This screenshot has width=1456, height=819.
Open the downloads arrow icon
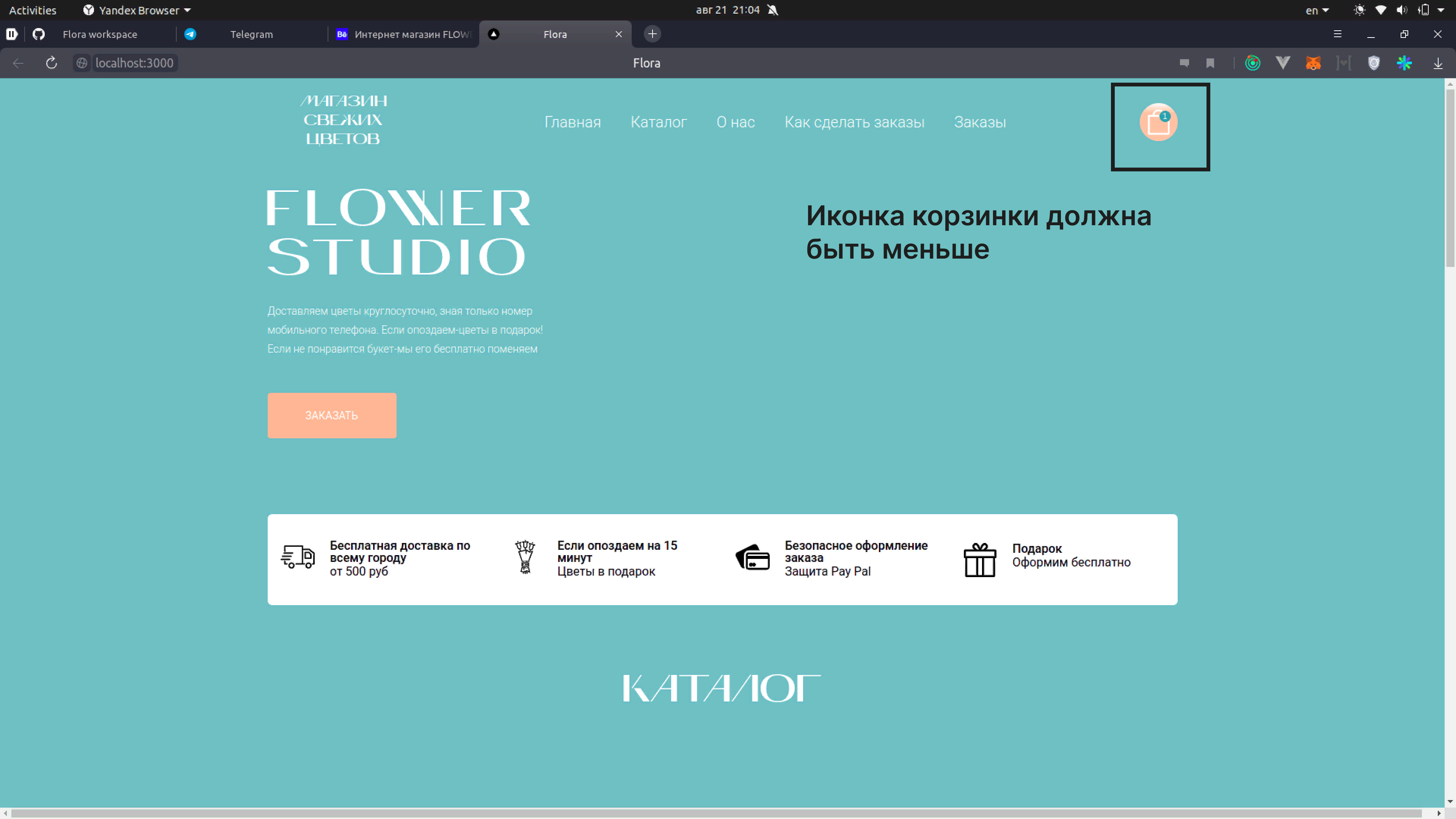[1438, 63]
